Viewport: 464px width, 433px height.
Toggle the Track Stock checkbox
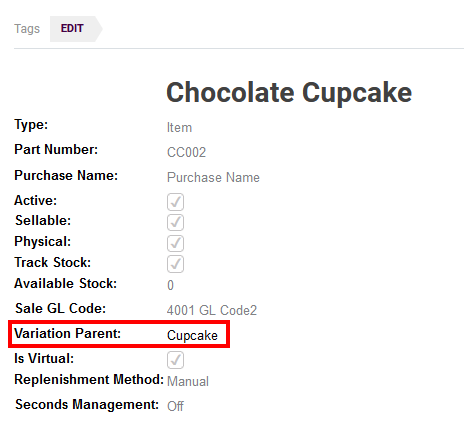point(175,264)
